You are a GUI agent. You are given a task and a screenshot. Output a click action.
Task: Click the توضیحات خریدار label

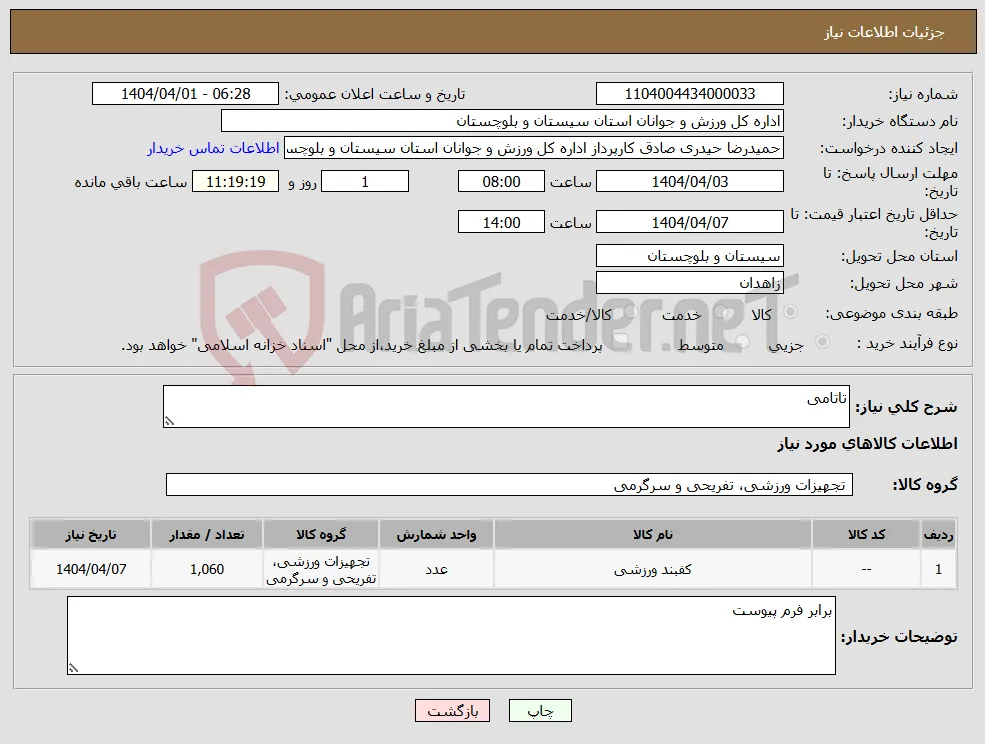(x=899, y=637)
